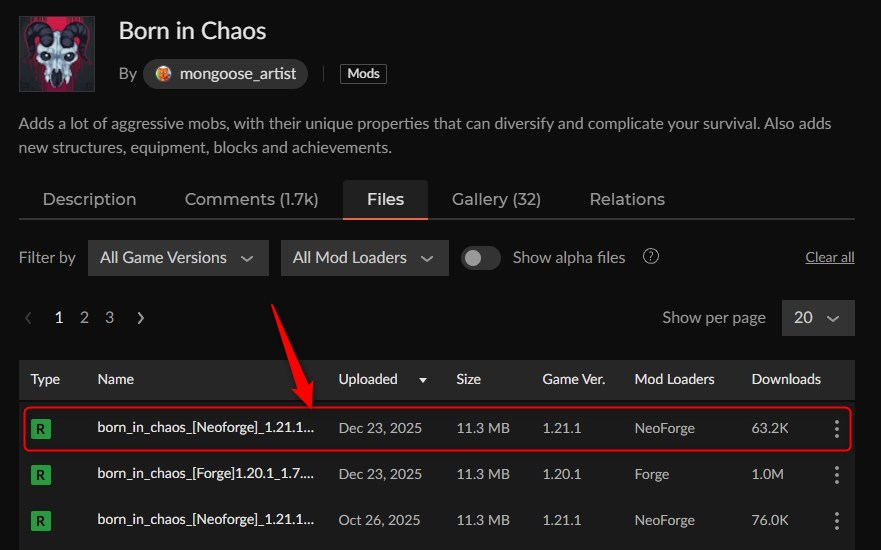Jump to page 2 of files

[x=84, y=318]
